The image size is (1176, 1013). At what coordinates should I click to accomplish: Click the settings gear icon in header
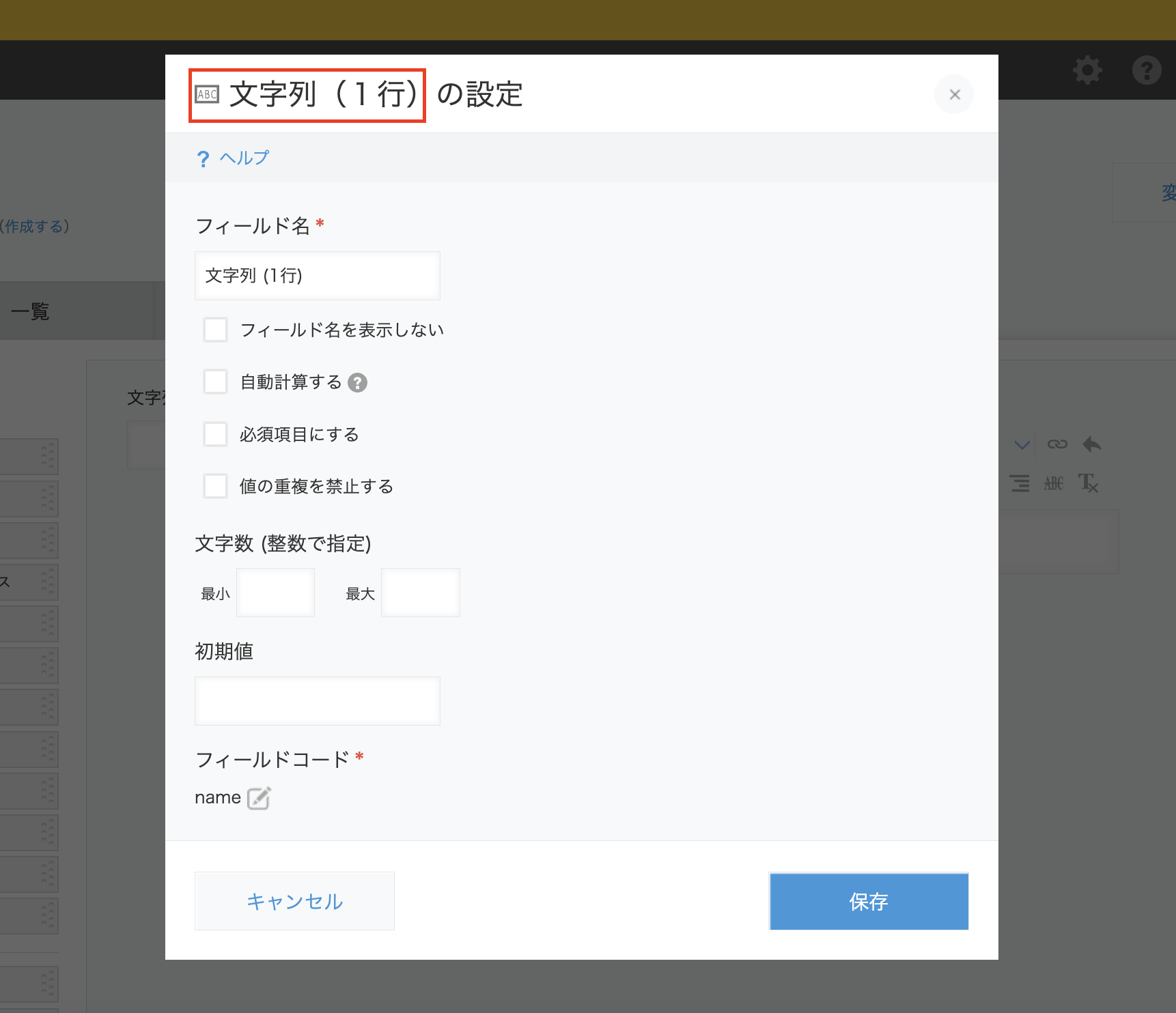(1087, 70)
